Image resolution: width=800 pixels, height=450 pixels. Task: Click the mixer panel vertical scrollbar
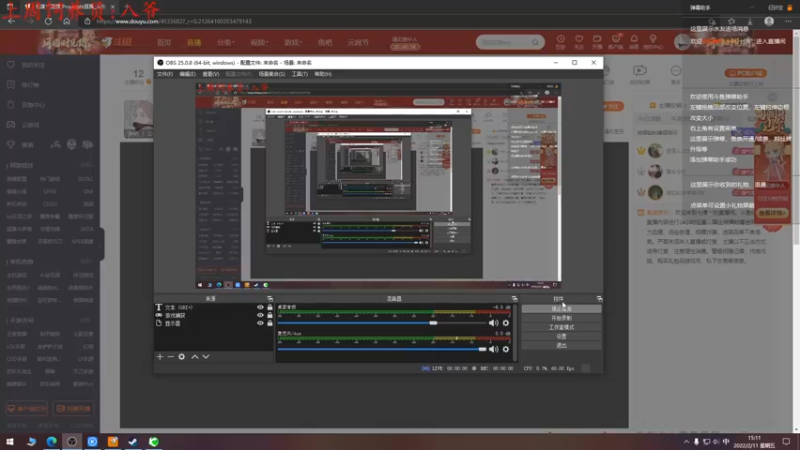click(x=514, y=333)
